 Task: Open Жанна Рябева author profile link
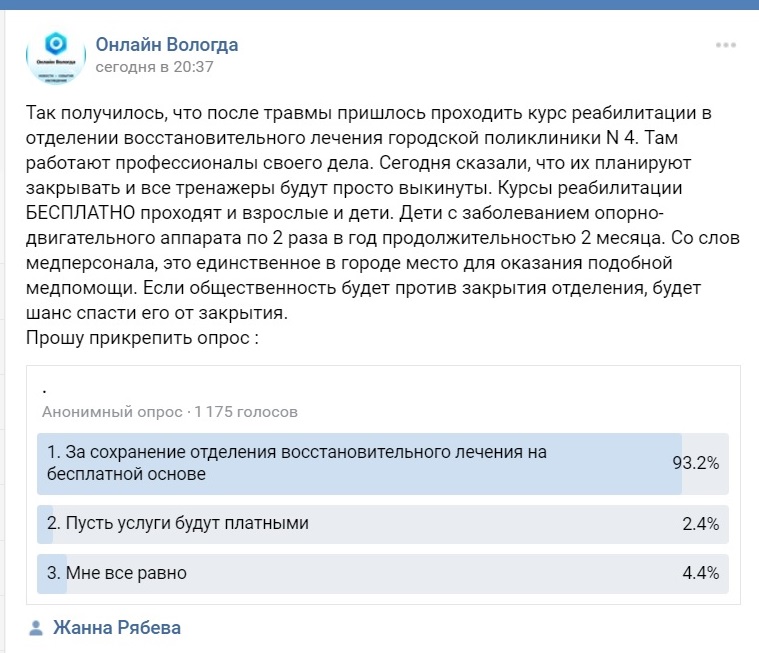pos(117,629)
